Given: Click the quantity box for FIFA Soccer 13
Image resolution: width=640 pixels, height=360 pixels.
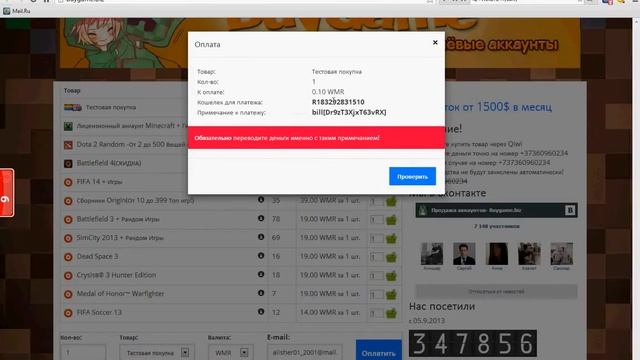Looking at the screenshot, I should point(377,313).
